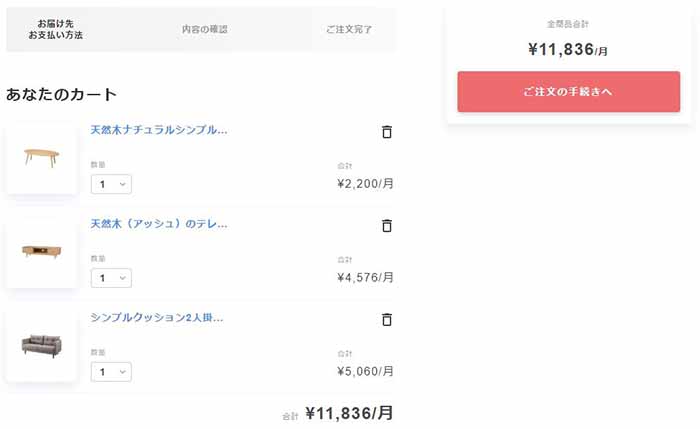
Task: Open quantity dropdown for the wooden table
Action: click(111, 184)
